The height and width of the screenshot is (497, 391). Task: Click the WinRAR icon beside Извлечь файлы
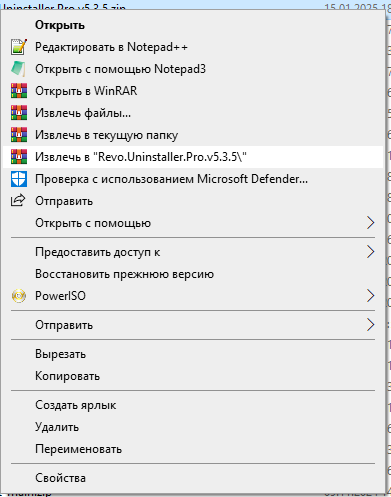19,113
